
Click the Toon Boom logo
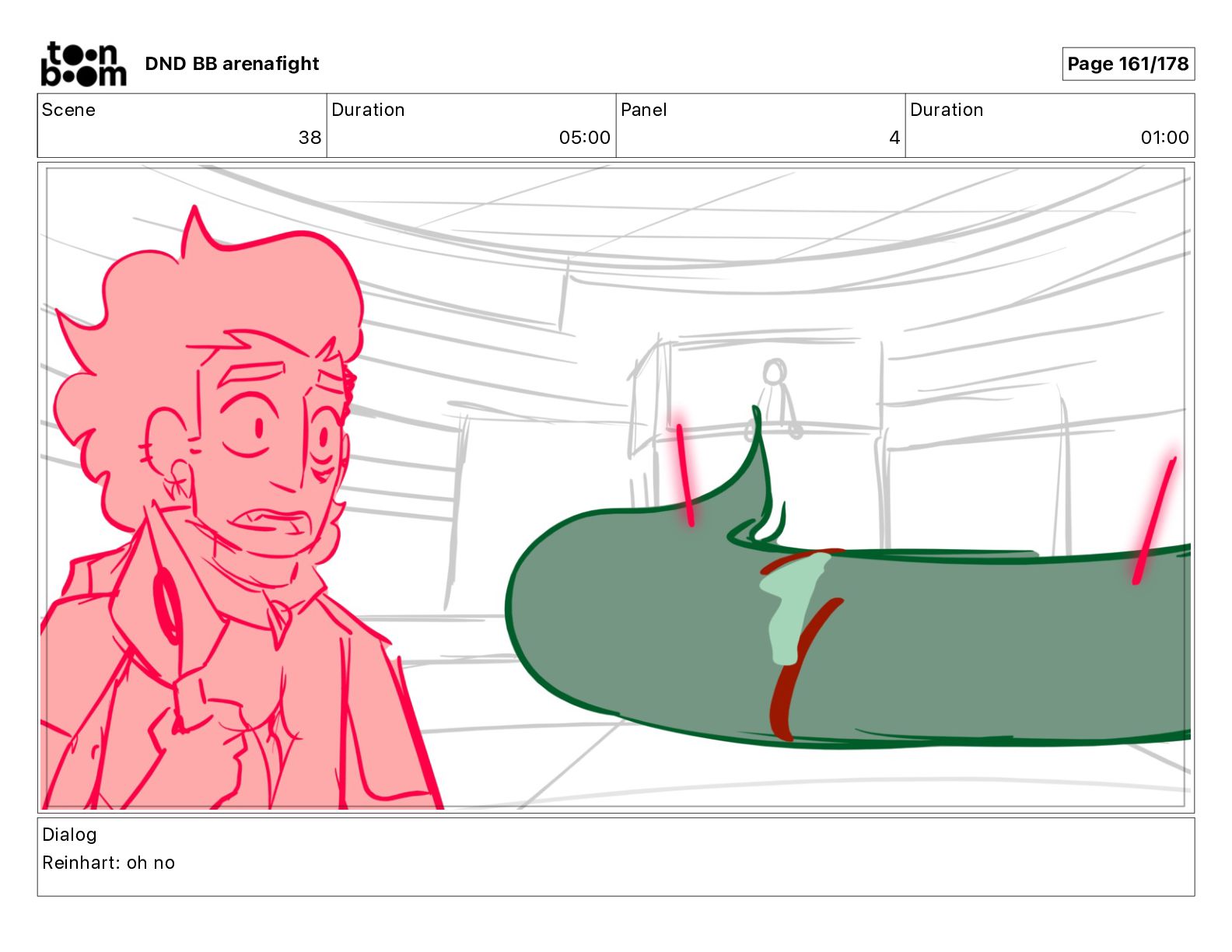[83, 64]
